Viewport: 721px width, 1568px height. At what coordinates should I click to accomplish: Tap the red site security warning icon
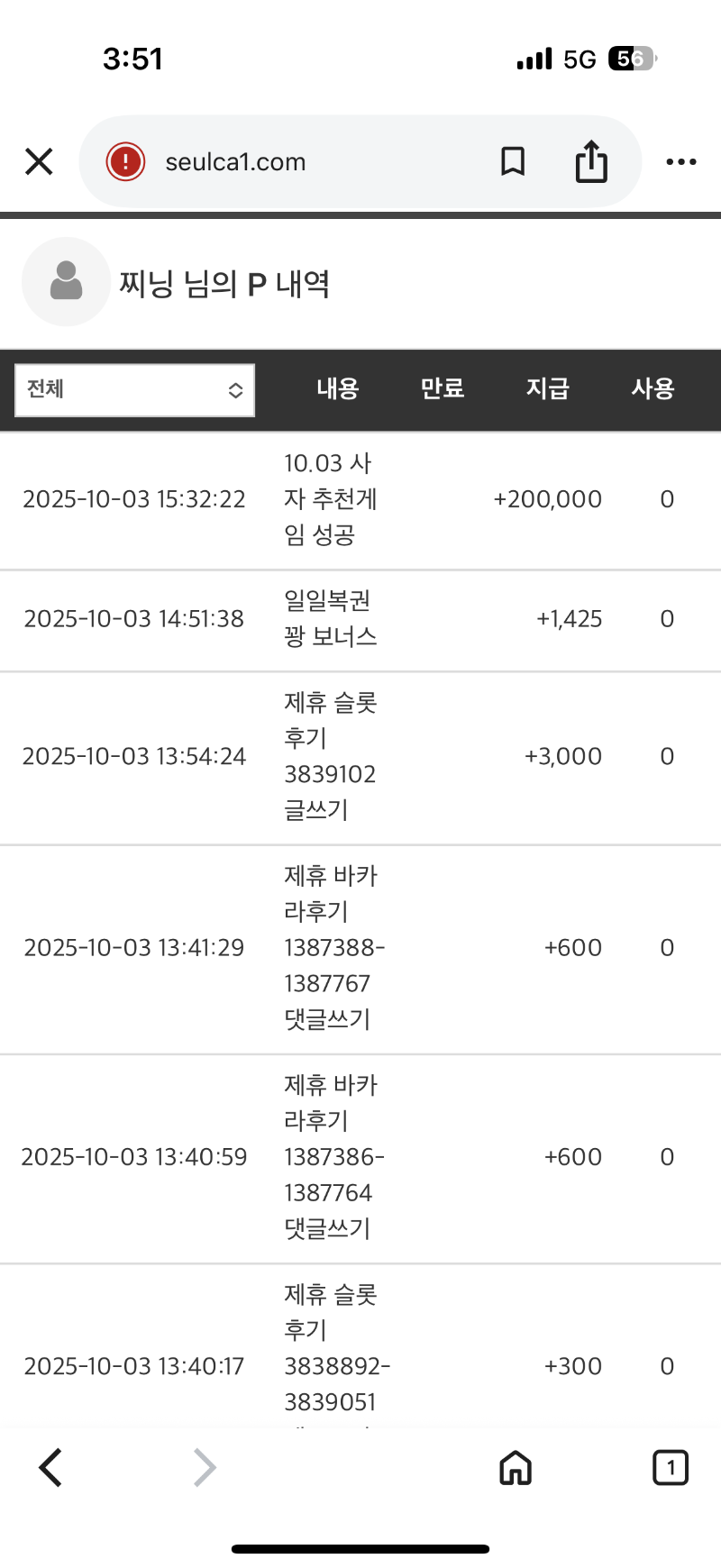[x=125, y=162]
